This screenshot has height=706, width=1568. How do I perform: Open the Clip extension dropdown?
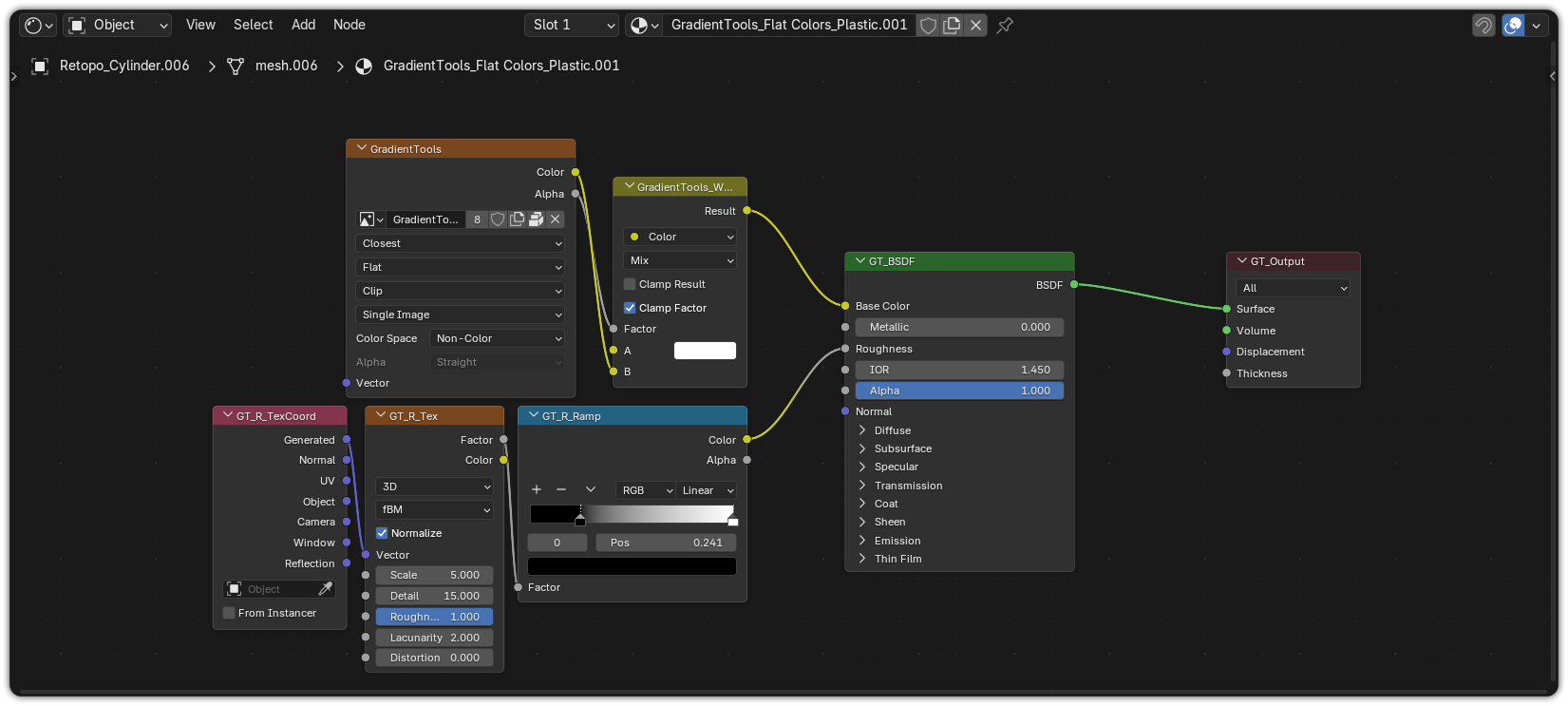click(461, 291)
